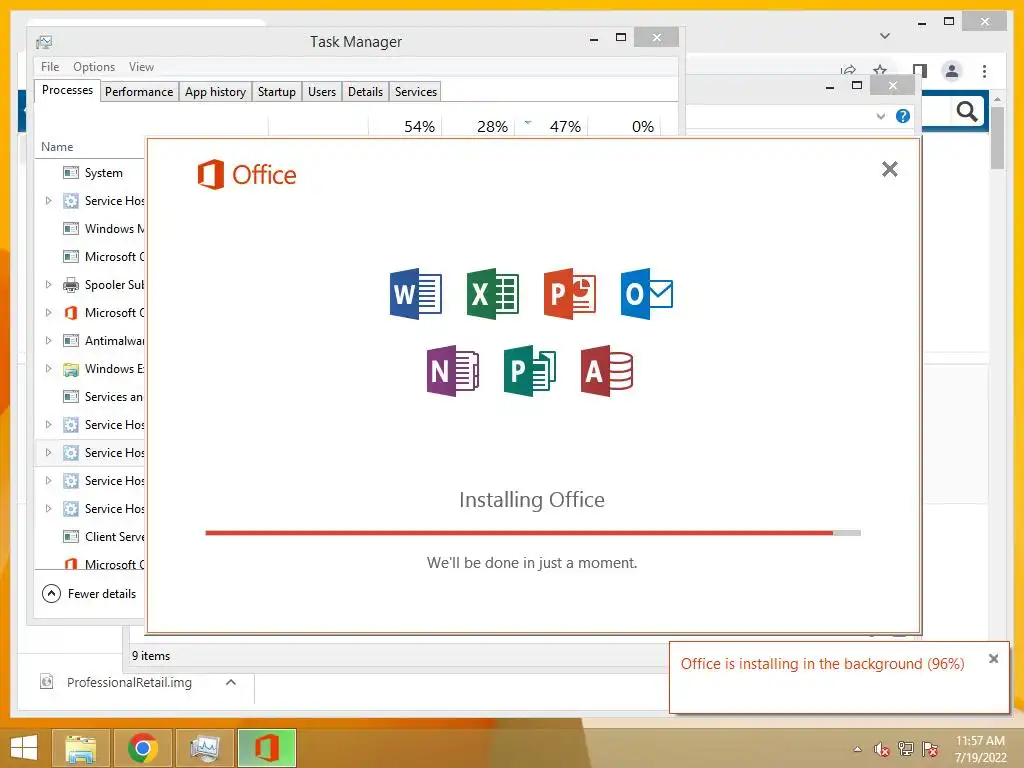Open the Explorer window help icon
The width and height of the screenshot is (1024, 768).
903,116
